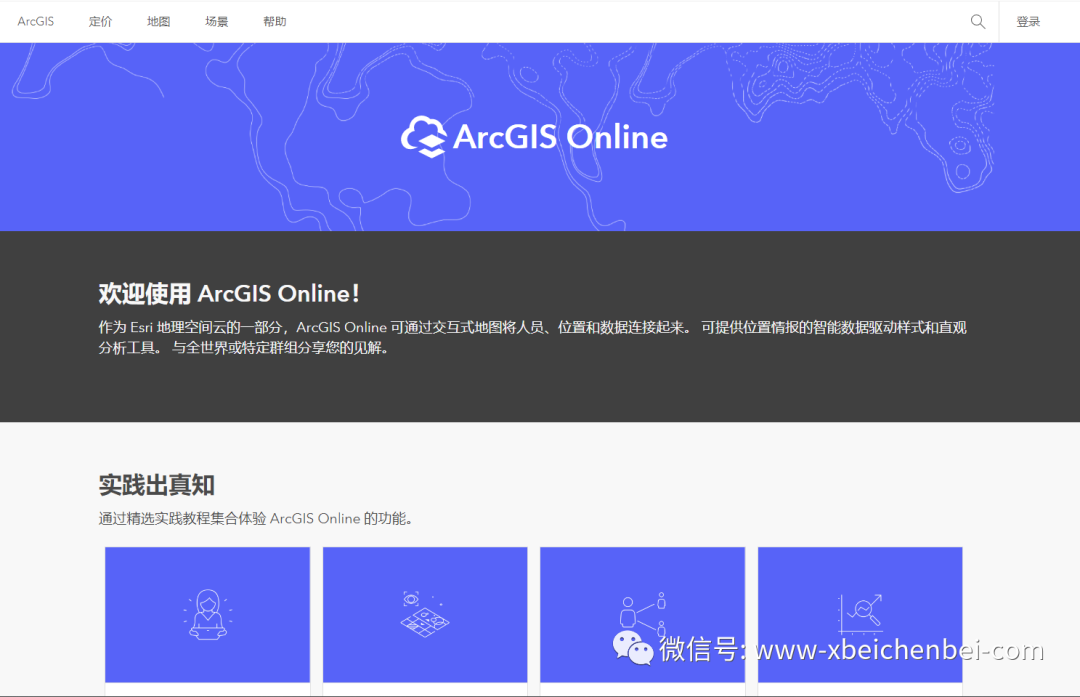Open the tutorial card with map-grid icon
Image resolution: width=1080 pixels, height=697 pixels.
point(425,614)
